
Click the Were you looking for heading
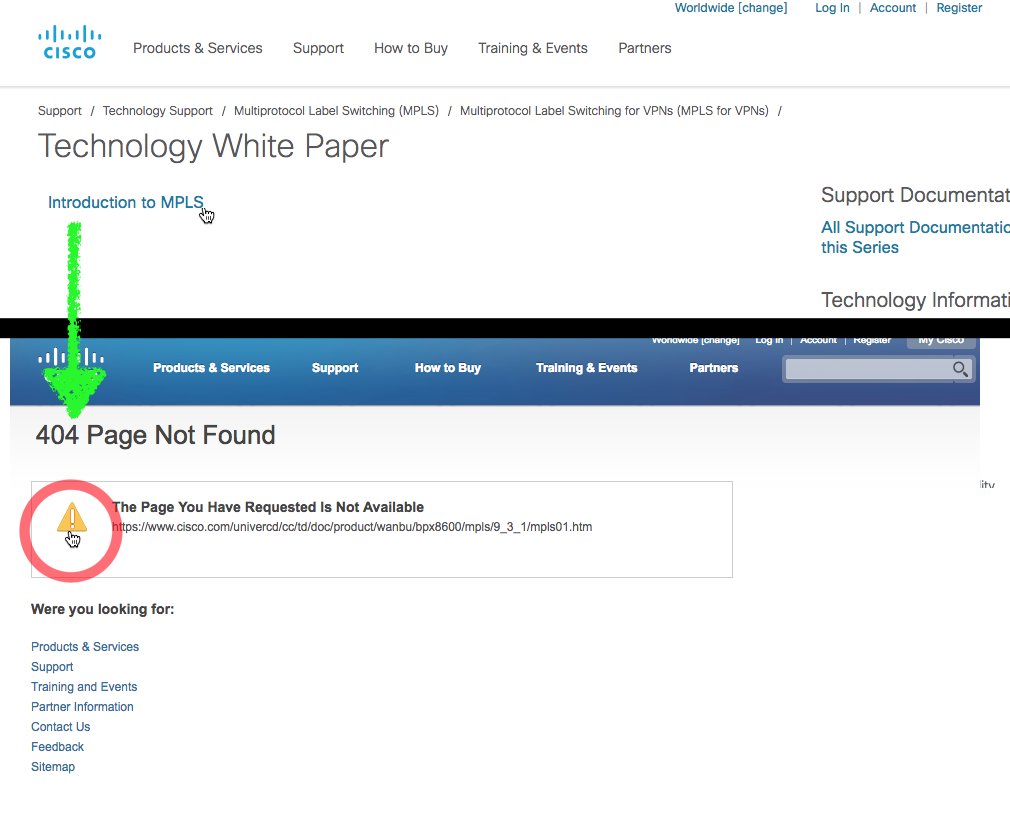tap(102, 609)
